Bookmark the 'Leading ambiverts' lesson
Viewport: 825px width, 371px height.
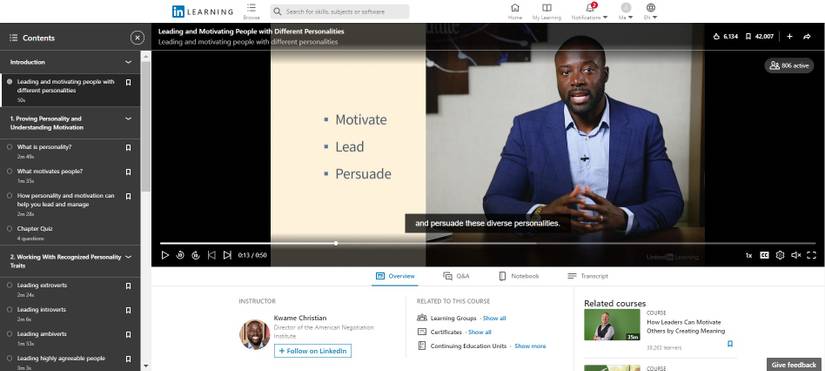[128, 335]
